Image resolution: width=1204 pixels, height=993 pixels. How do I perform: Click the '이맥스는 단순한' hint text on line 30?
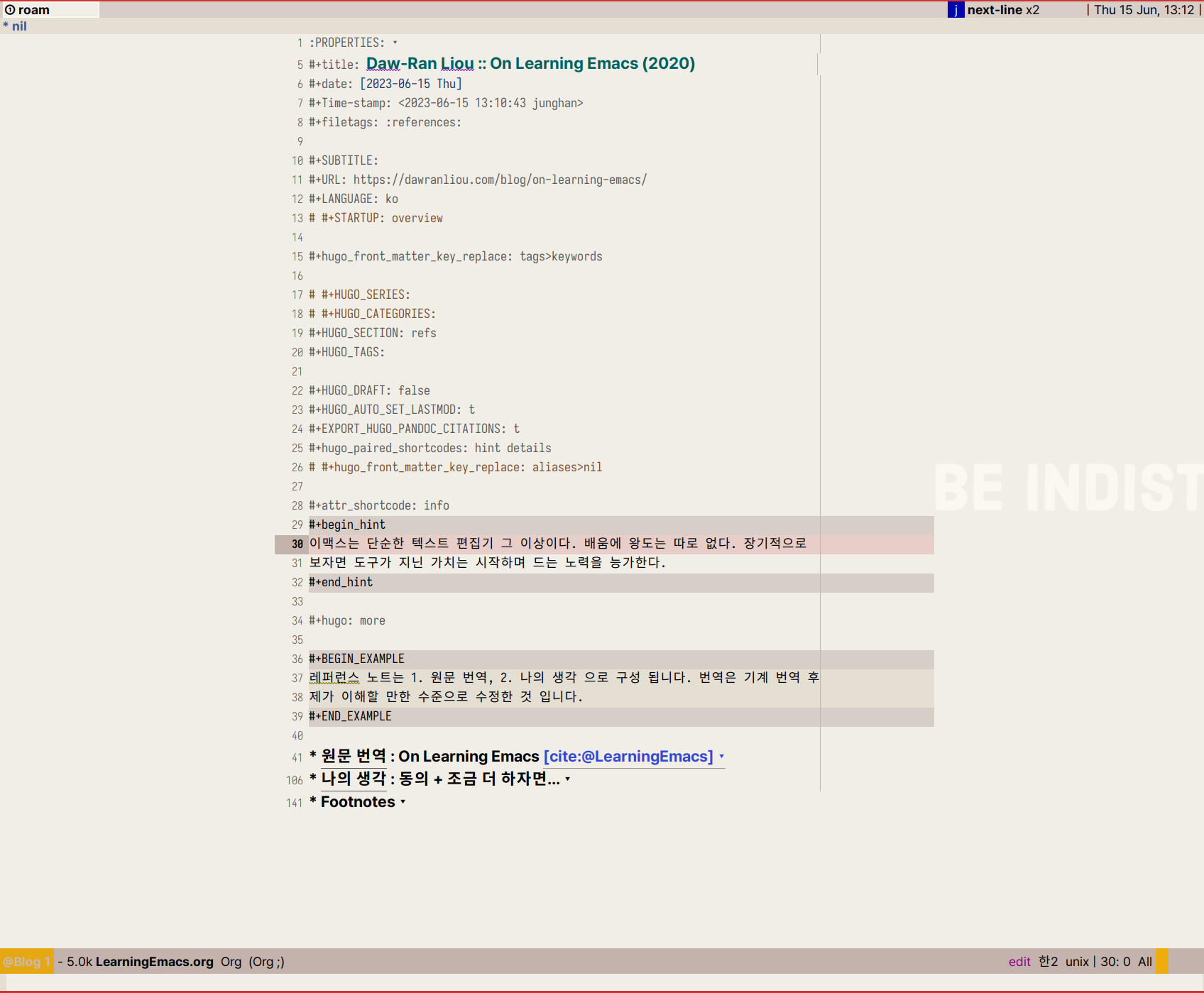tap(558, 544)
